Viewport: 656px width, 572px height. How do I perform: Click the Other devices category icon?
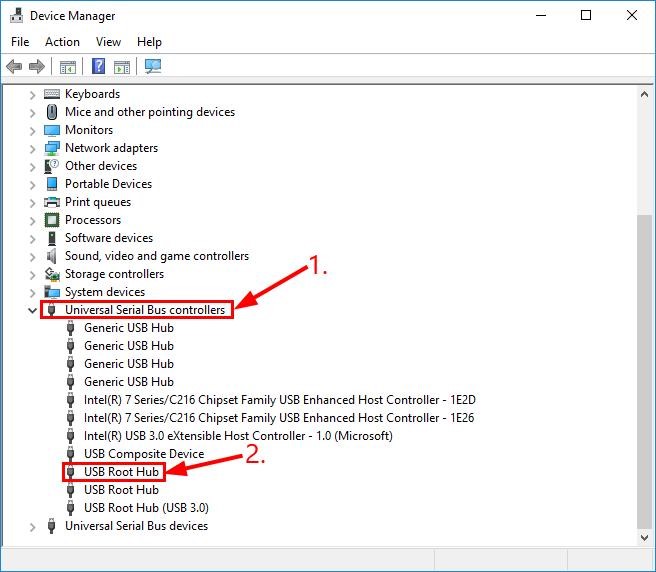51,166
